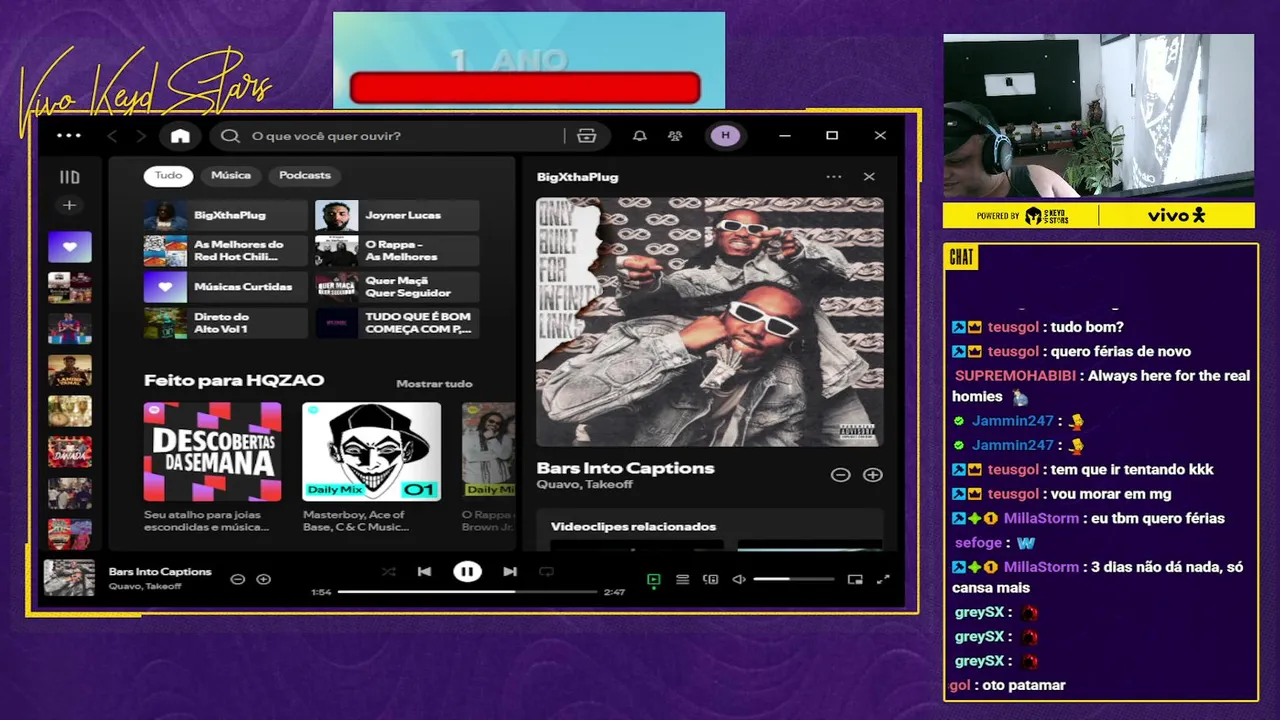Open the play queue

(x=682, y=579)
